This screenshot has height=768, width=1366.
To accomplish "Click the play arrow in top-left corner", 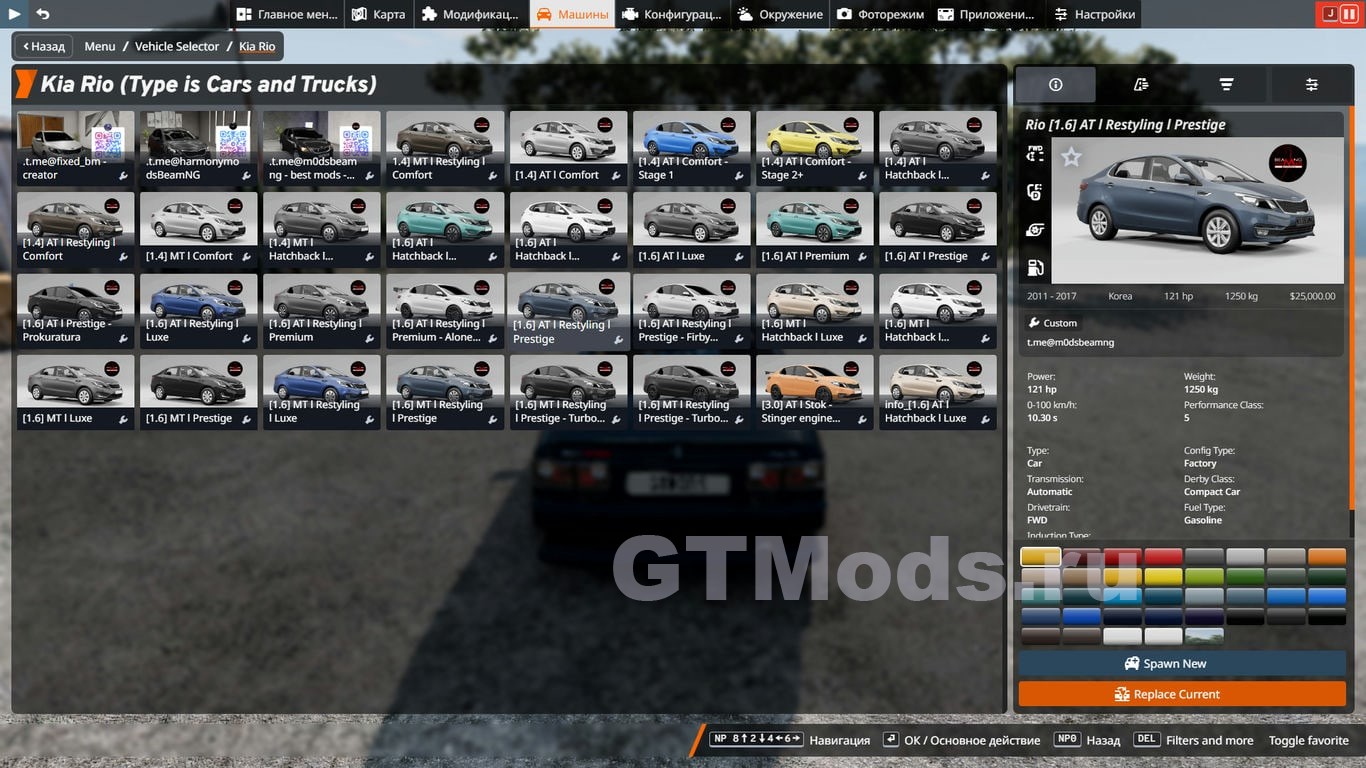I will click(14, 14).
